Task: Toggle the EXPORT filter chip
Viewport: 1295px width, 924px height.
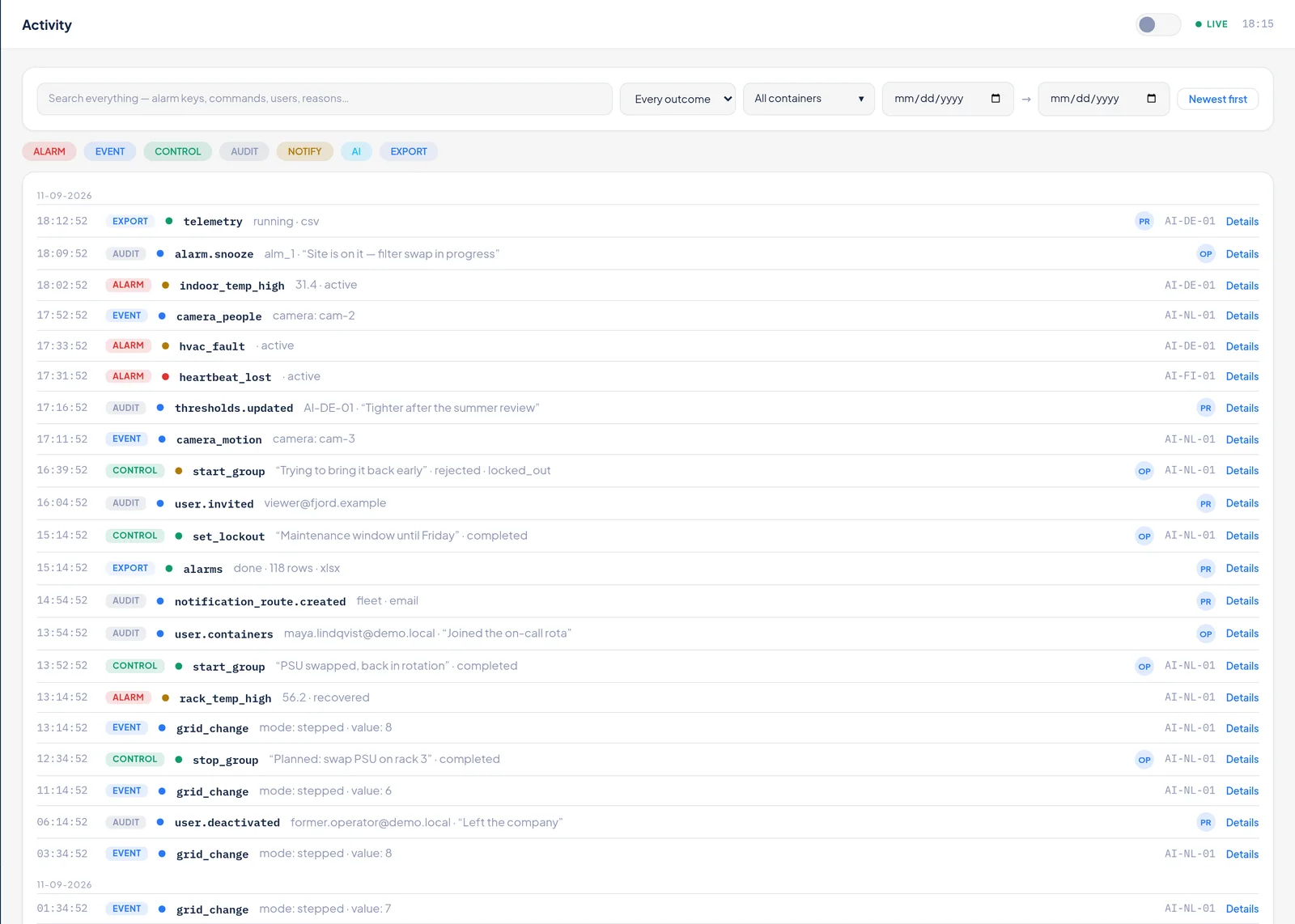Action: tap(409, 151)
